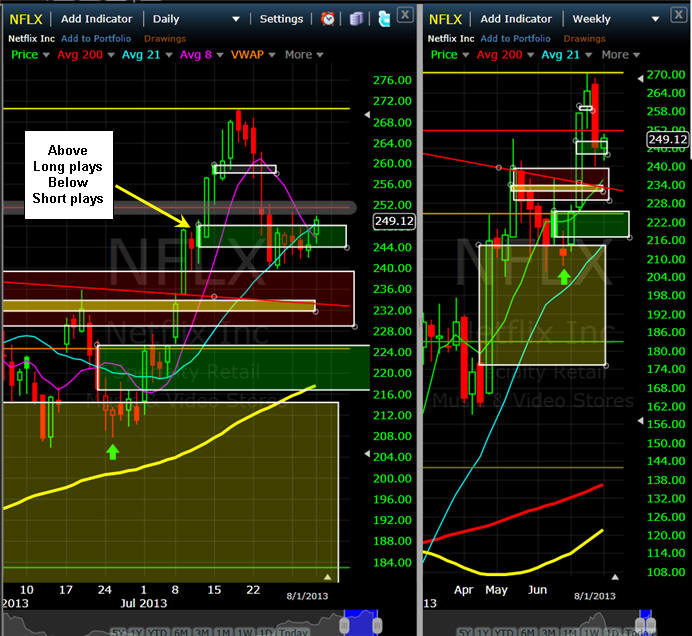
Task: Select the 5Y range in Daily chart
Action: (117, 632)
